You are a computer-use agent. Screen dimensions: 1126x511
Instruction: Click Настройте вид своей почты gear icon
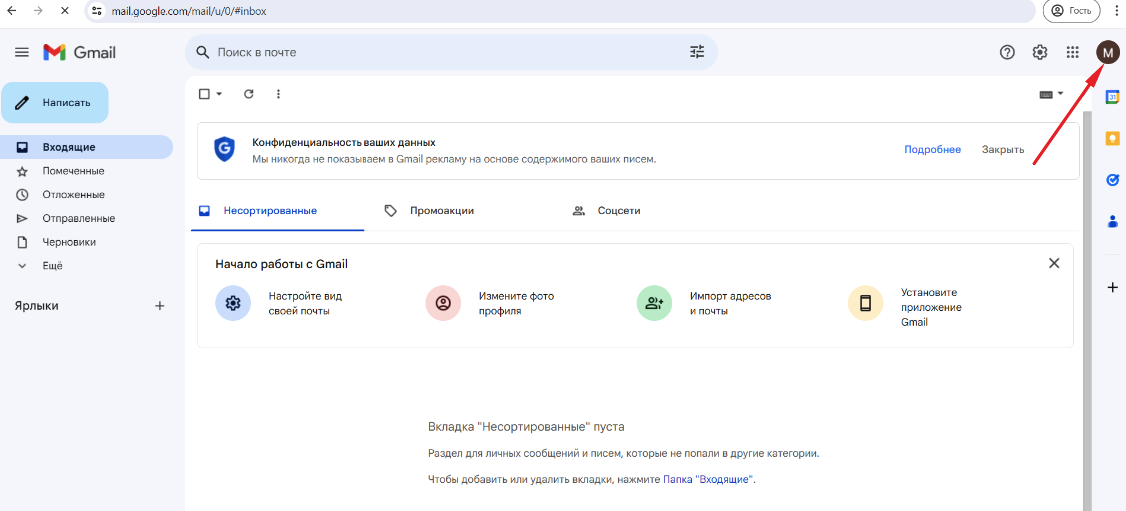tap(233, 303)
